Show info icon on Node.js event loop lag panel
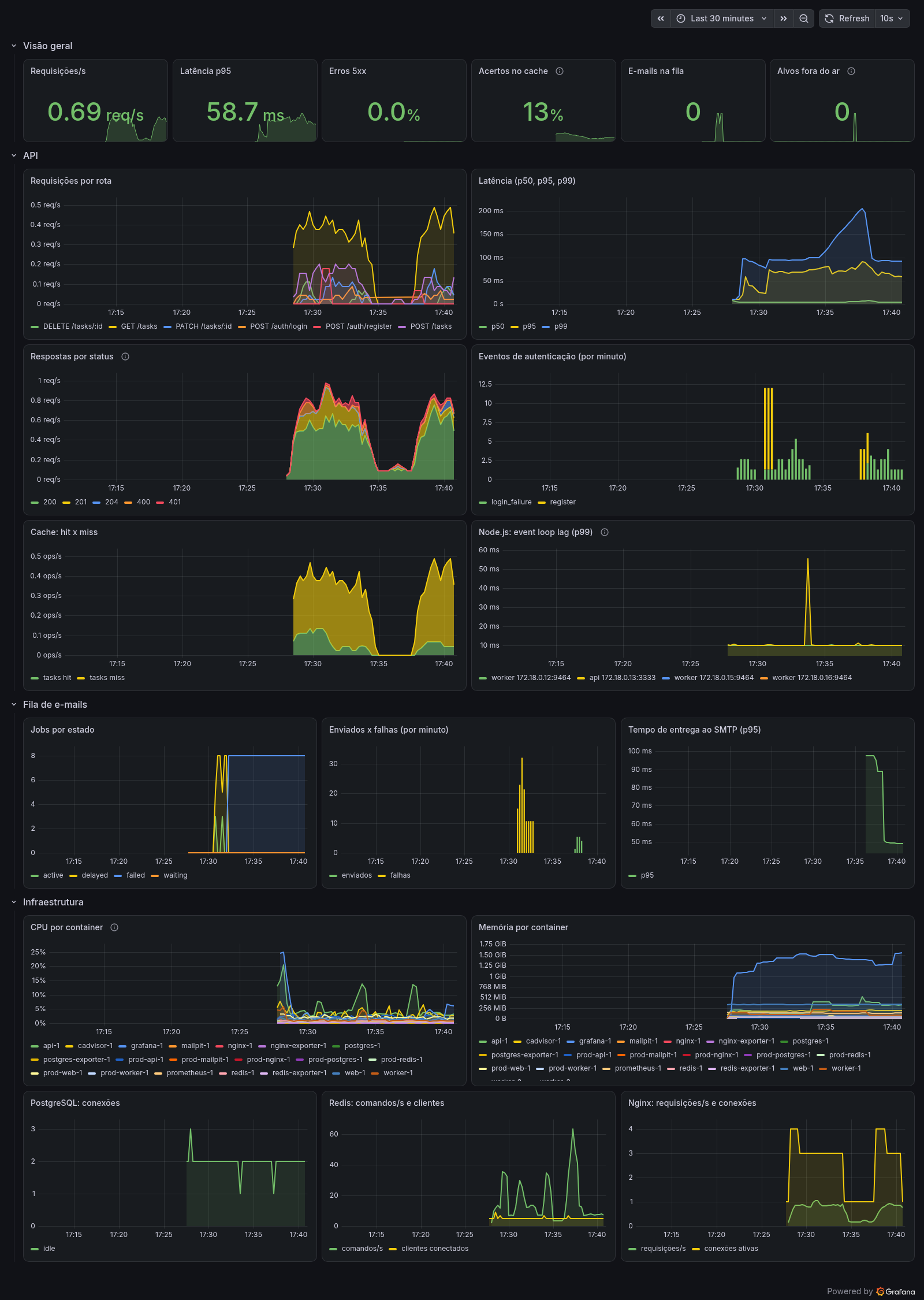Screen dimensions: 924x1300 click(x=605, y=532)
